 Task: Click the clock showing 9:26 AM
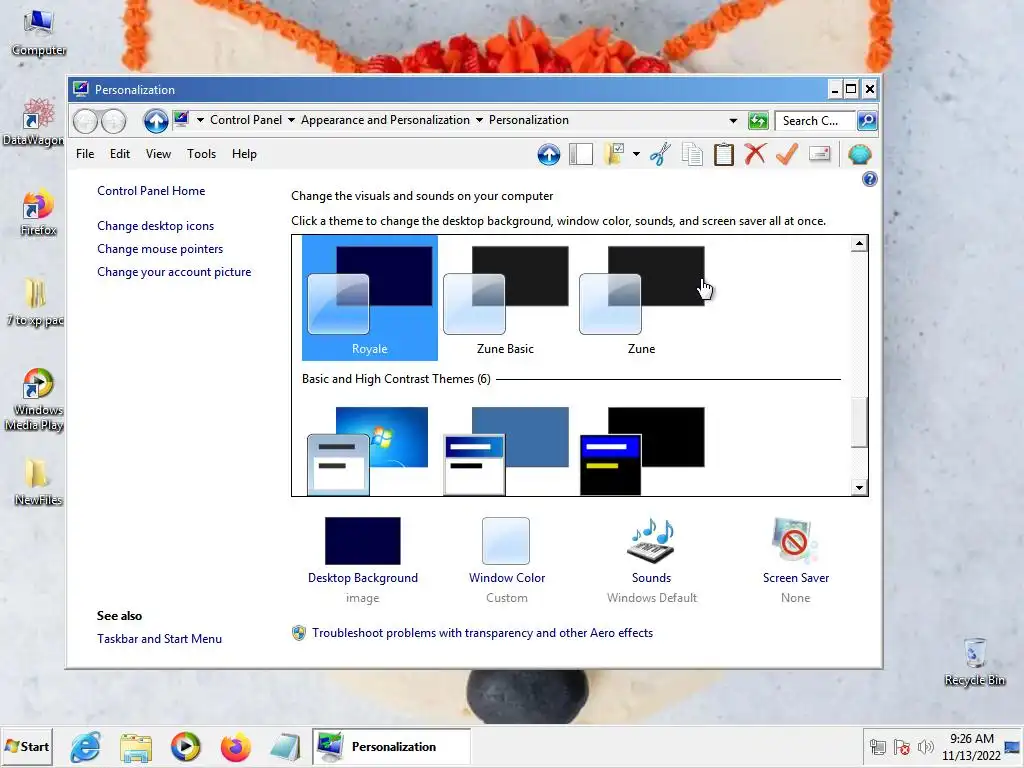(971, 739)
